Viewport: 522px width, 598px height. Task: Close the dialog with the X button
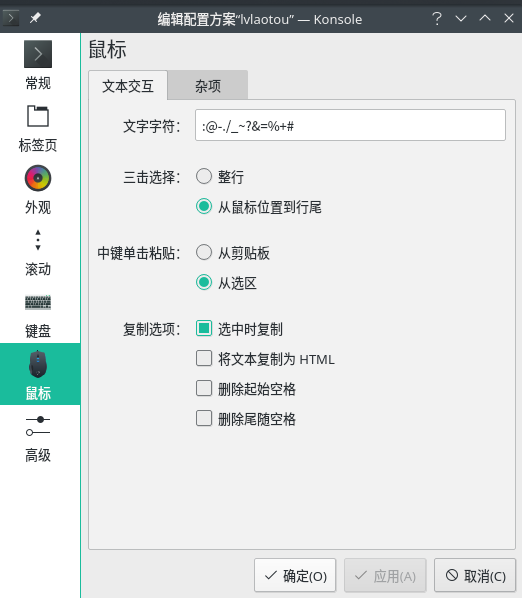[x=509, y=18]
